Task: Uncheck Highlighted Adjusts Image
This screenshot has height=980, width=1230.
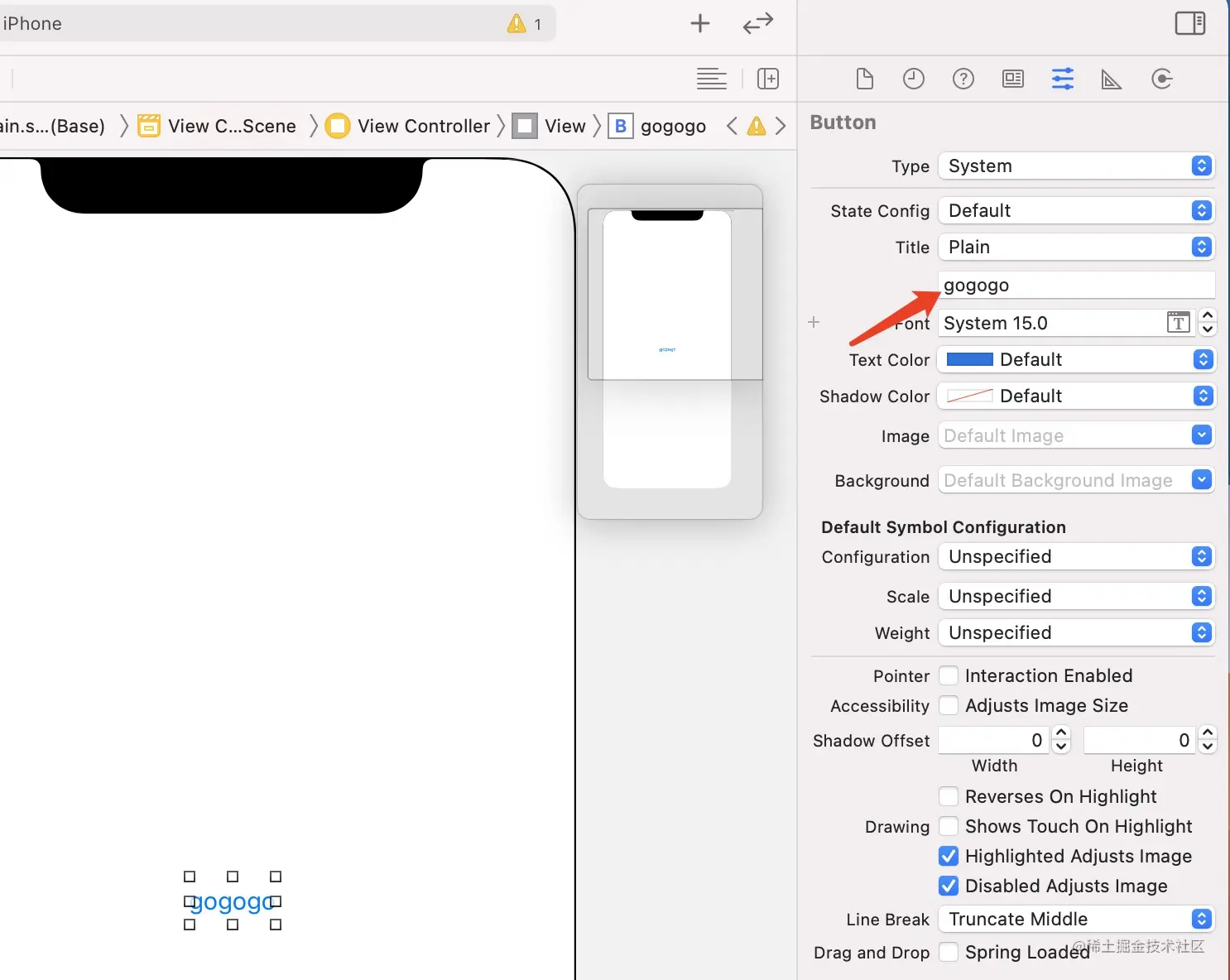Action: tap(949, 856)
